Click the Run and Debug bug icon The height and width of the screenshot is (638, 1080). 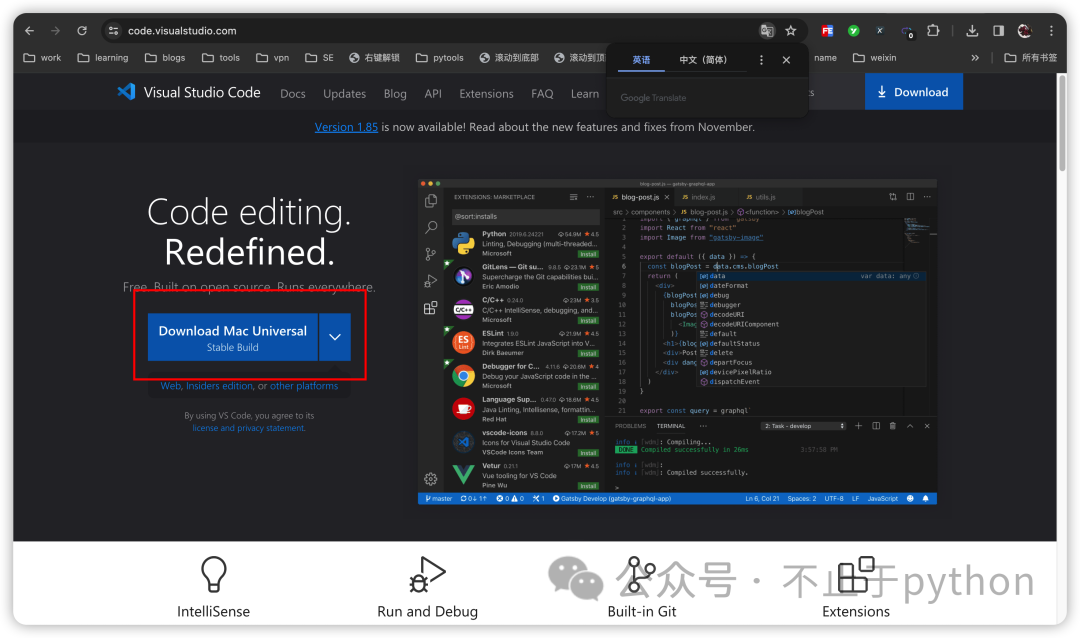(427, 574)
